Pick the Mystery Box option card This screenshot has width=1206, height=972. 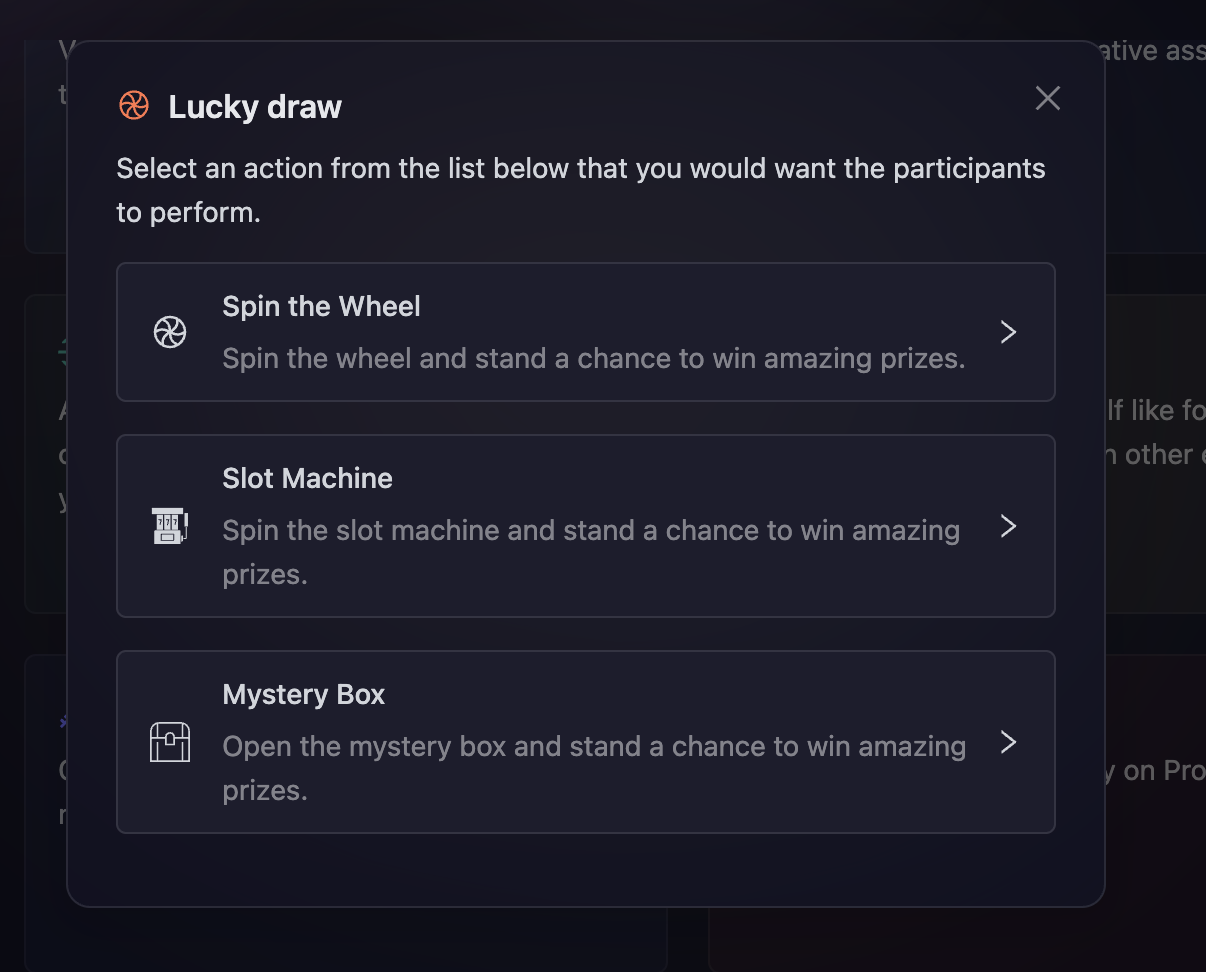pyautogui.click(x=586, y=742)
